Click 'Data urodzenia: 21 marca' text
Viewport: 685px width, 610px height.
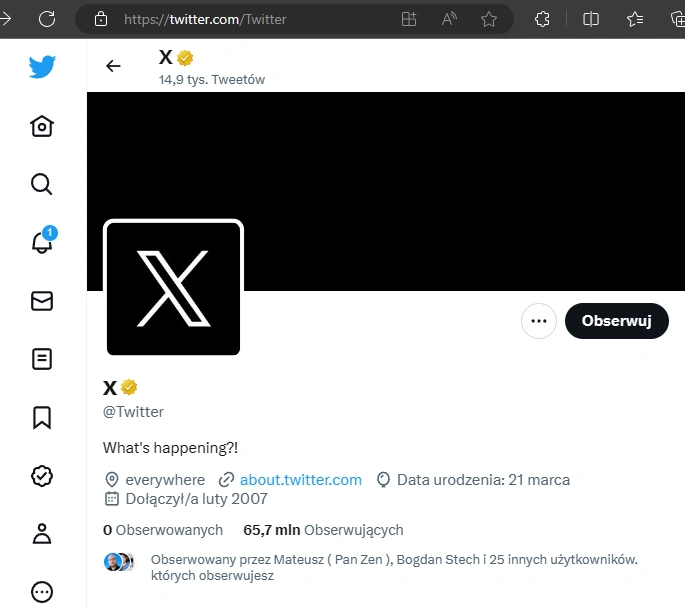[x=483, y=480]
